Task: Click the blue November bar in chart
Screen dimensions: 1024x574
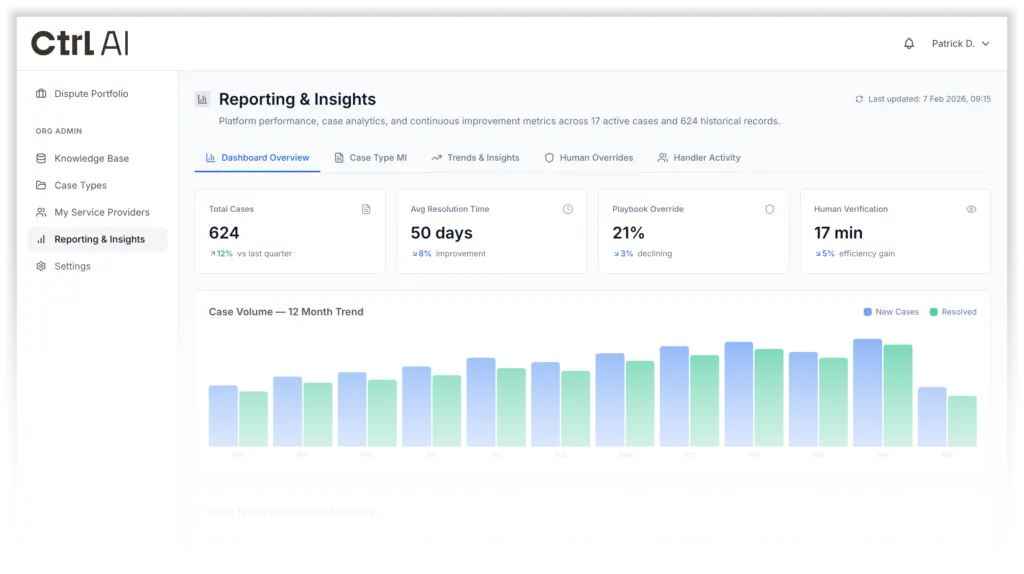Action: click(738, 394)
